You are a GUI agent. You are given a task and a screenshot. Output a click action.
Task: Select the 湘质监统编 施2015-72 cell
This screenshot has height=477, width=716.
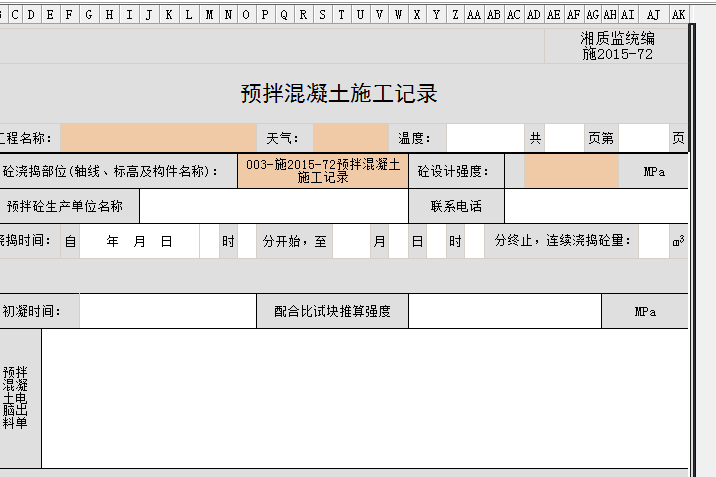click(x=617, y=46)
